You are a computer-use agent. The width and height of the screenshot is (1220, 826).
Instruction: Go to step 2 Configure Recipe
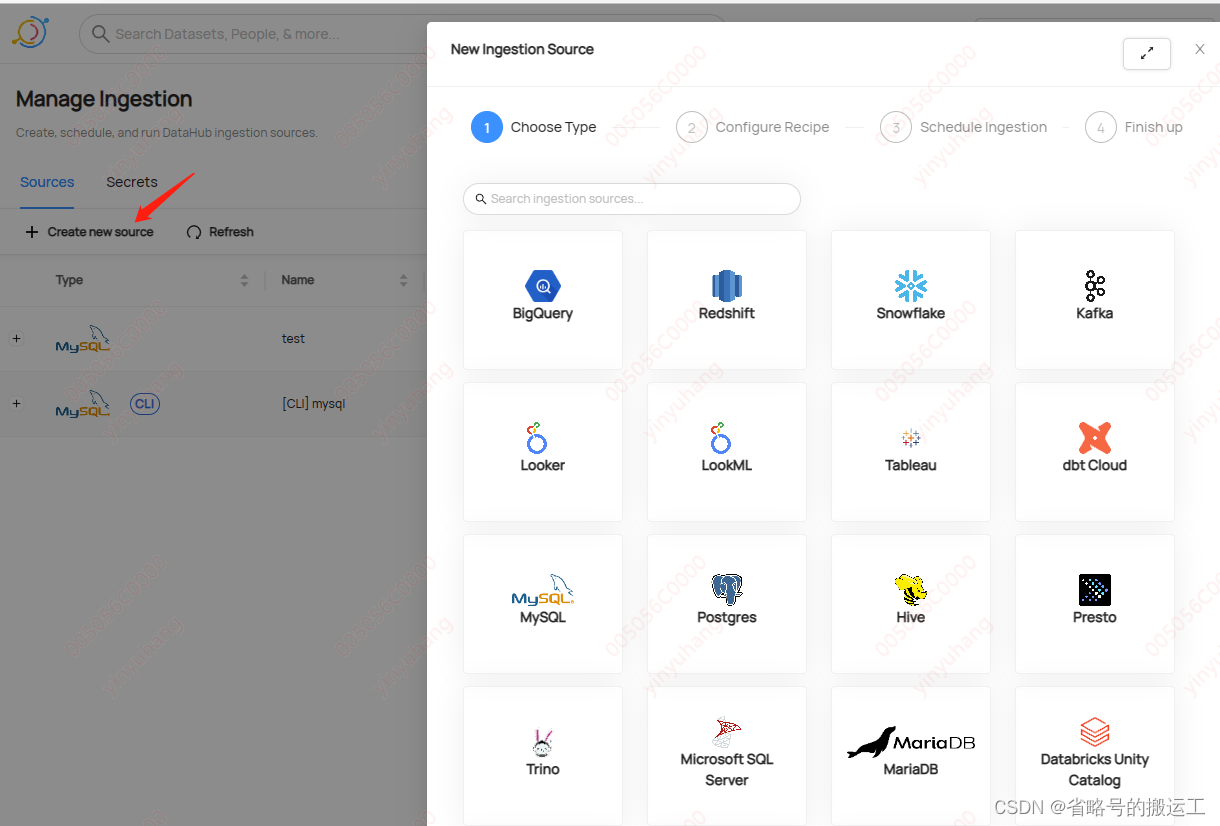pos(753,127)
